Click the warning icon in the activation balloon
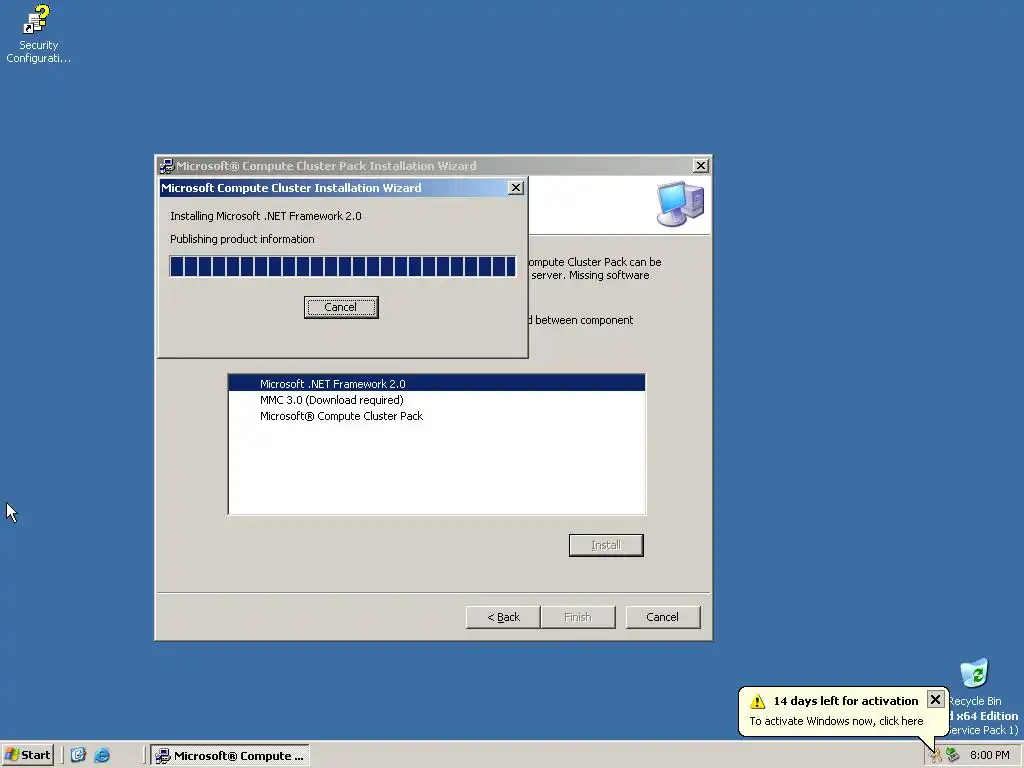Viewport: 1024px width, 768px height. click(x=758, y=701)
